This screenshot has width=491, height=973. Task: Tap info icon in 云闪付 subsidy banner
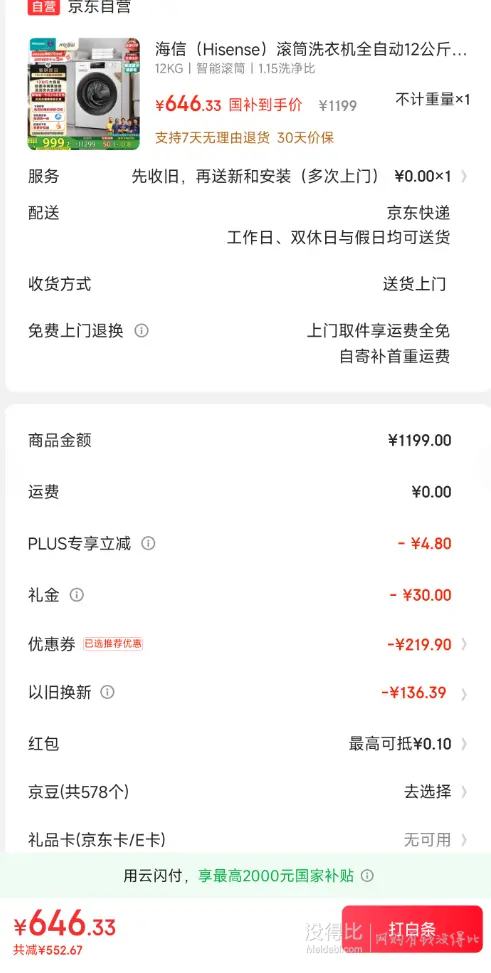click(x=367, y=876)
